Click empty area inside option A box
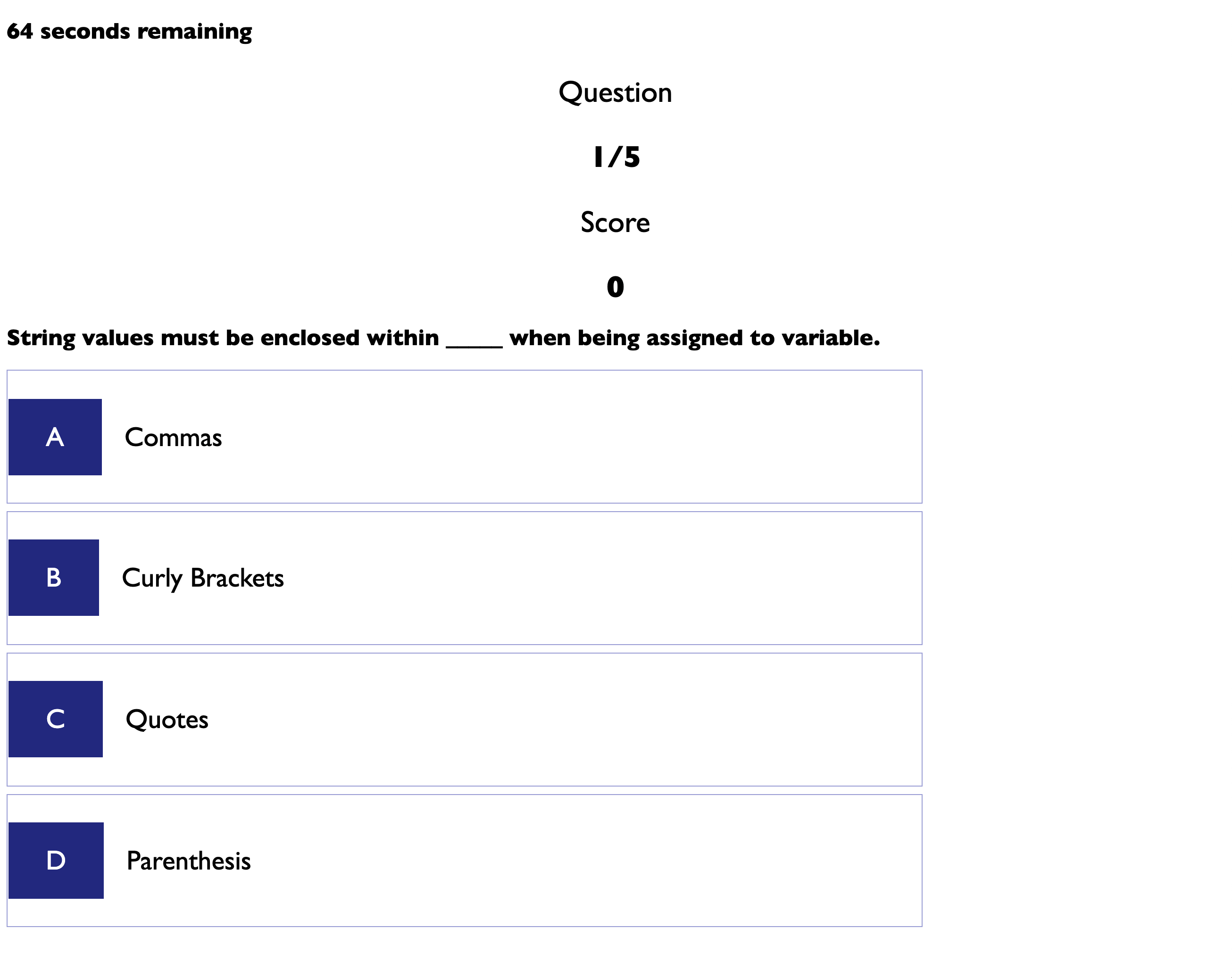This screenshot has width=1232, height=978. [x=572, y=437]
